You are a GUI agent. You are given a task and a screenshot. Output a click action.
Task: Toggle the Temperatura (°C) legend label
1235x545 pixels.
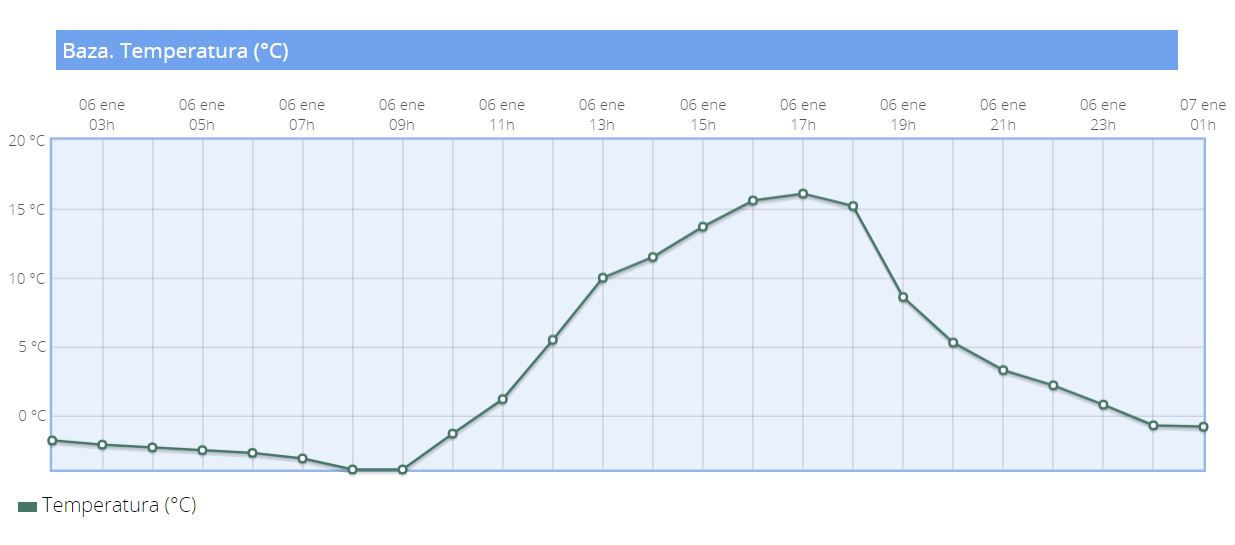119,506
